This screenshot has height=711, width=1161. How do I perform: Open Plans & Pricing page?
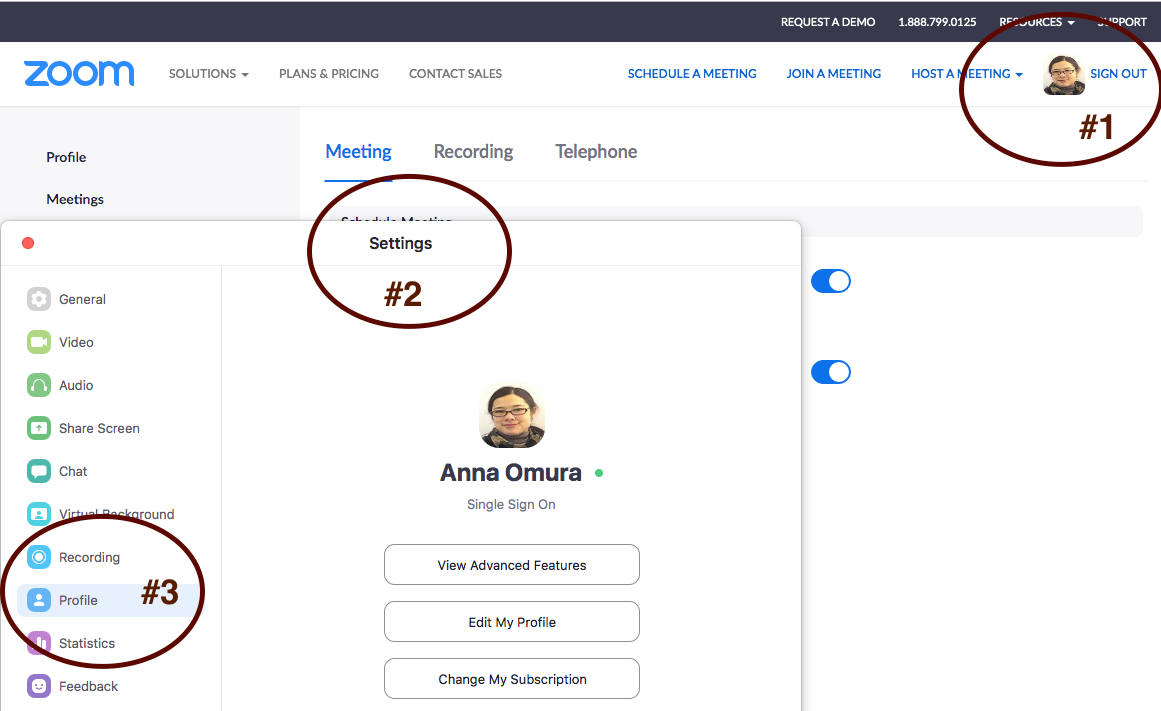pyautogui.click(x=329, y=74)
